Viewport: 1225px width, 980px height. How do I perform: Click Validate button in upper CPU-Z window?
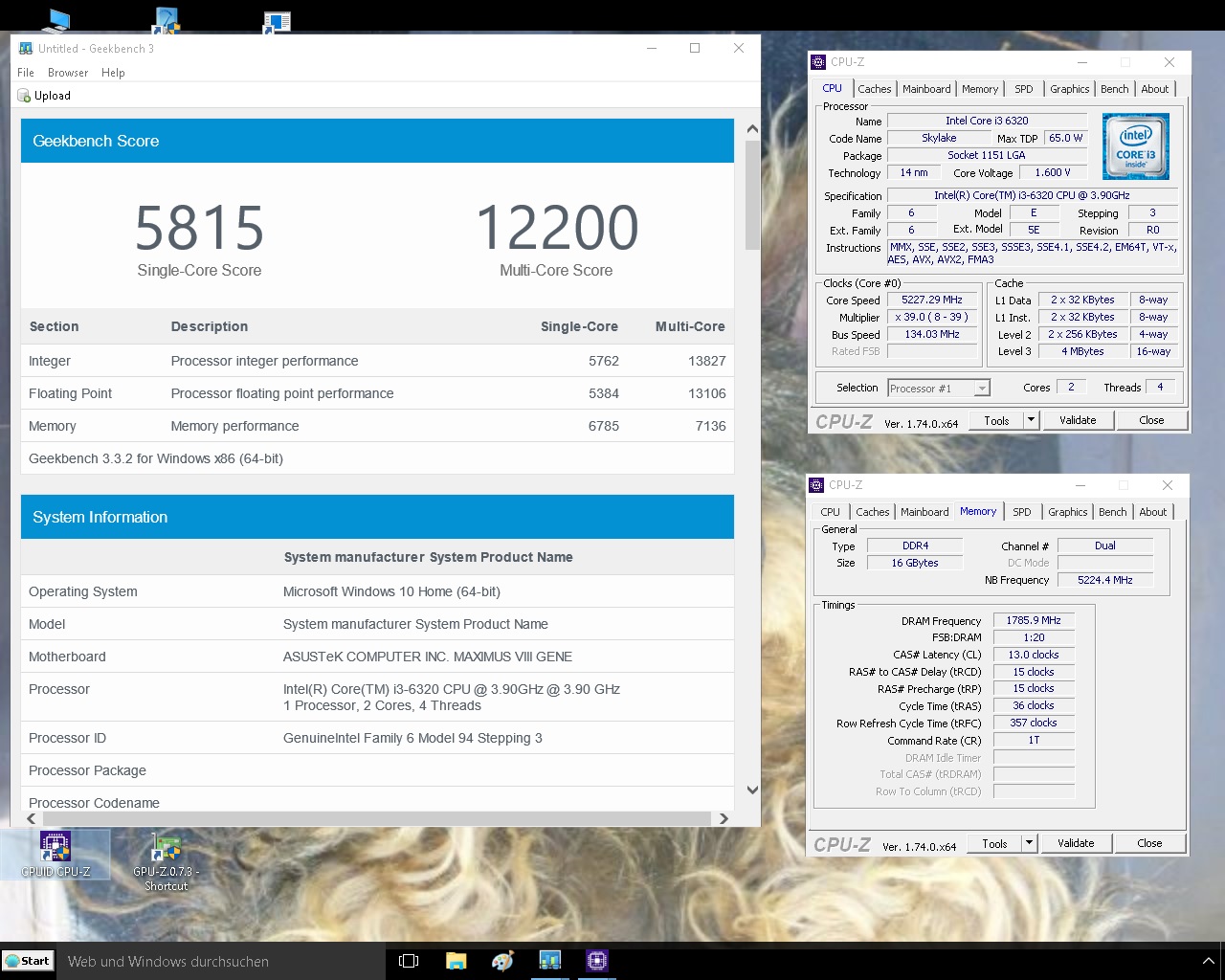tap(1078, 420)
